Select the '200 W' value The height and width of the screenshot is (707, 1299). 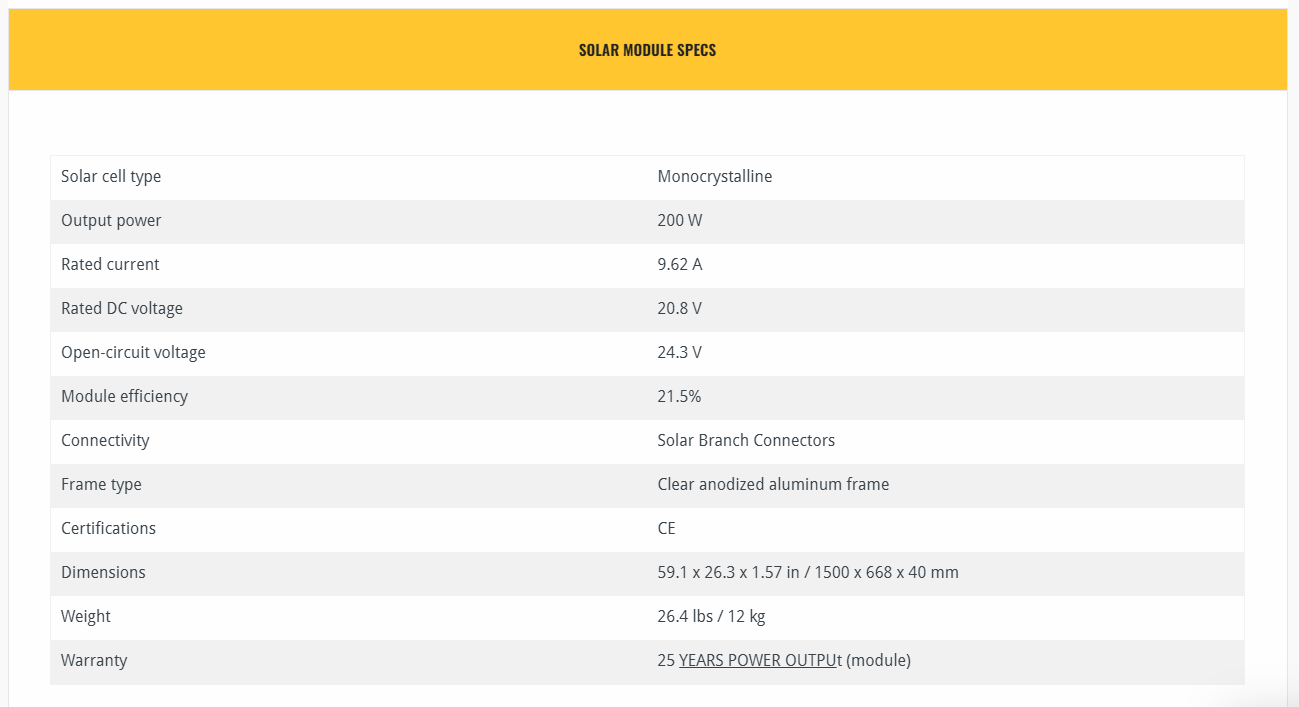tap(680, 221)
